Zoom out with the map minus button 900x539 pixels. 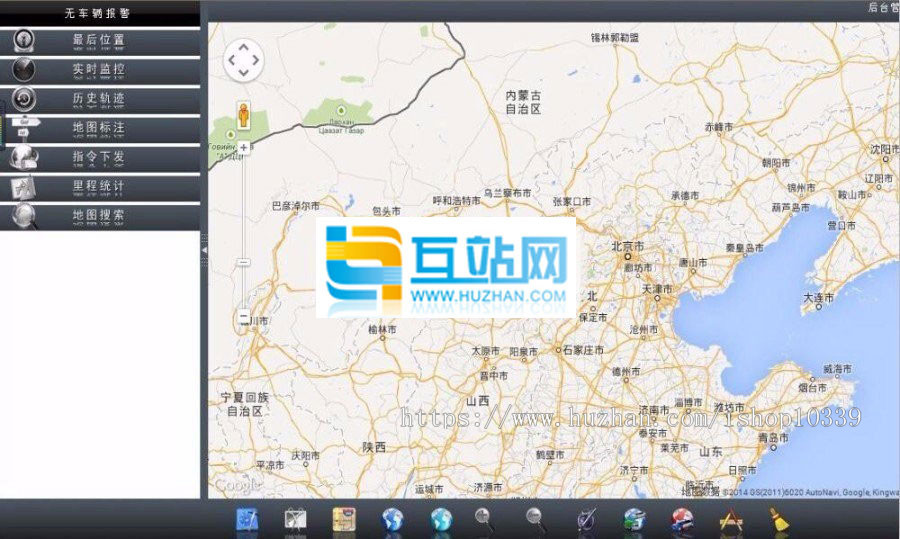[x=243, y=317]
